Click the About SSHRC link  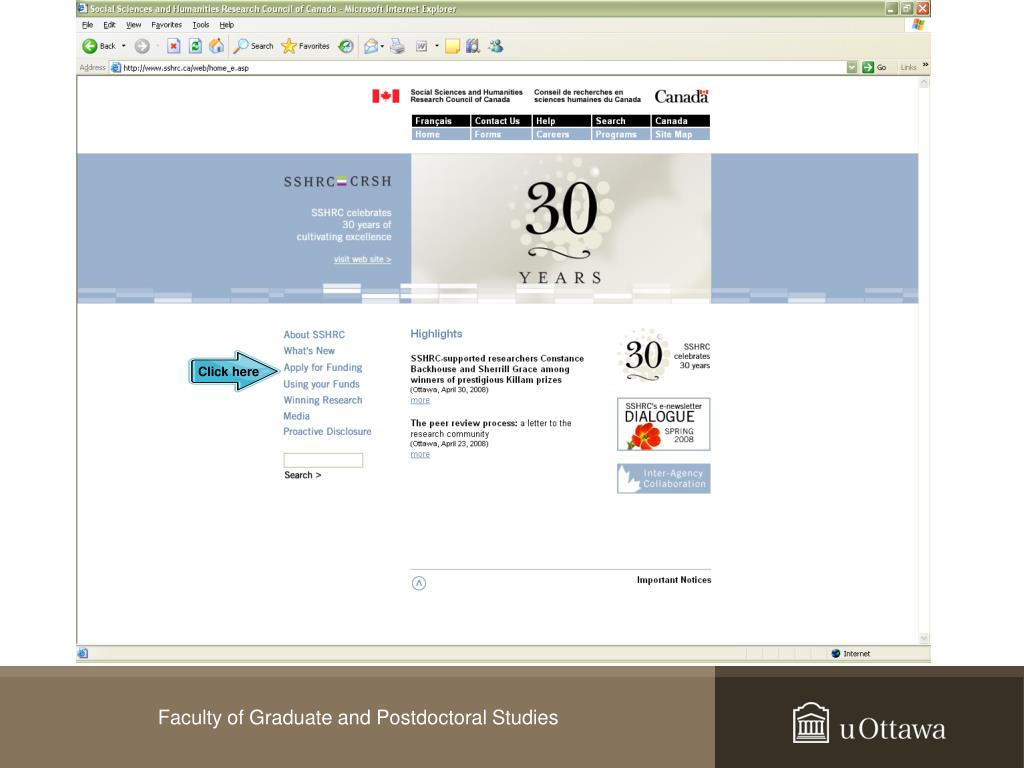pyautogui.click(x=314, y=334)
